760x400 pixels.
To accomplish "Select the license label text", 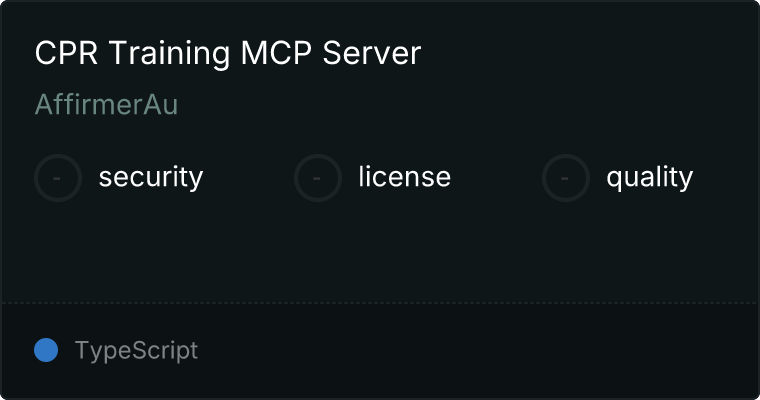I will coord(404,176).
